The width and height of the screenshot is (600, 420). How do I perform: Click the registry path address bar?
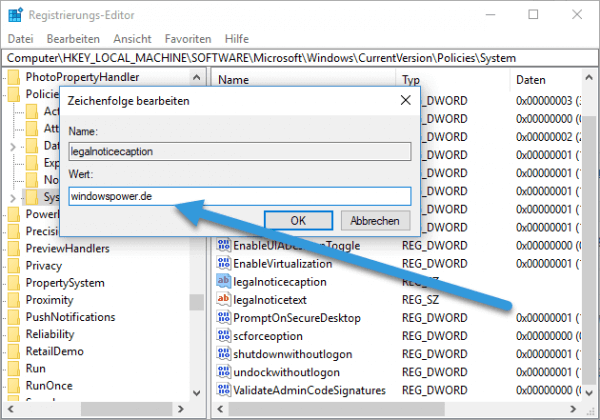click(x=300, y=58)
